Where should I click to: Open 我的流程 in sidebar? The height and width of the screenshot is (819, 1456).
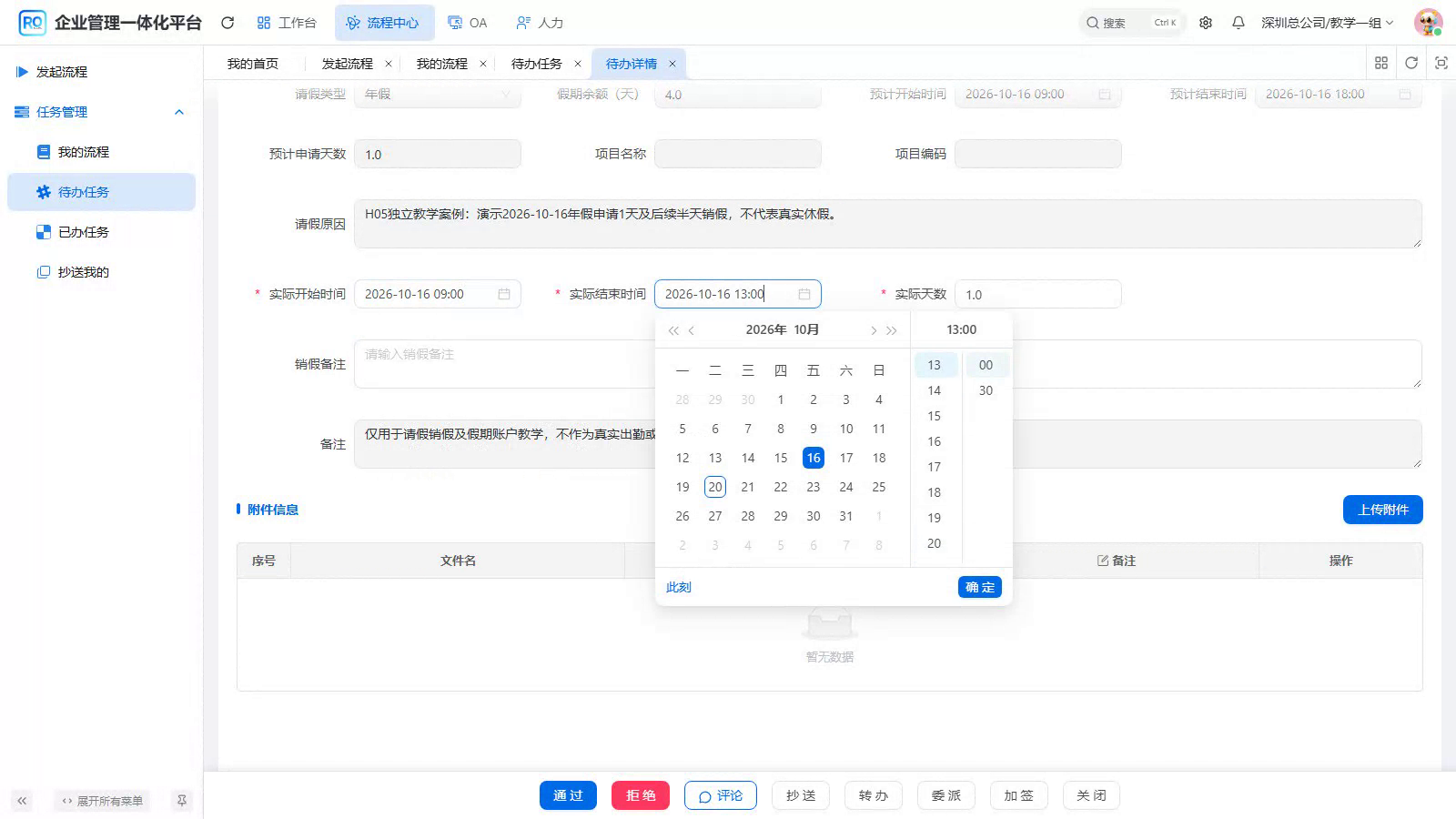pos(101,152)
